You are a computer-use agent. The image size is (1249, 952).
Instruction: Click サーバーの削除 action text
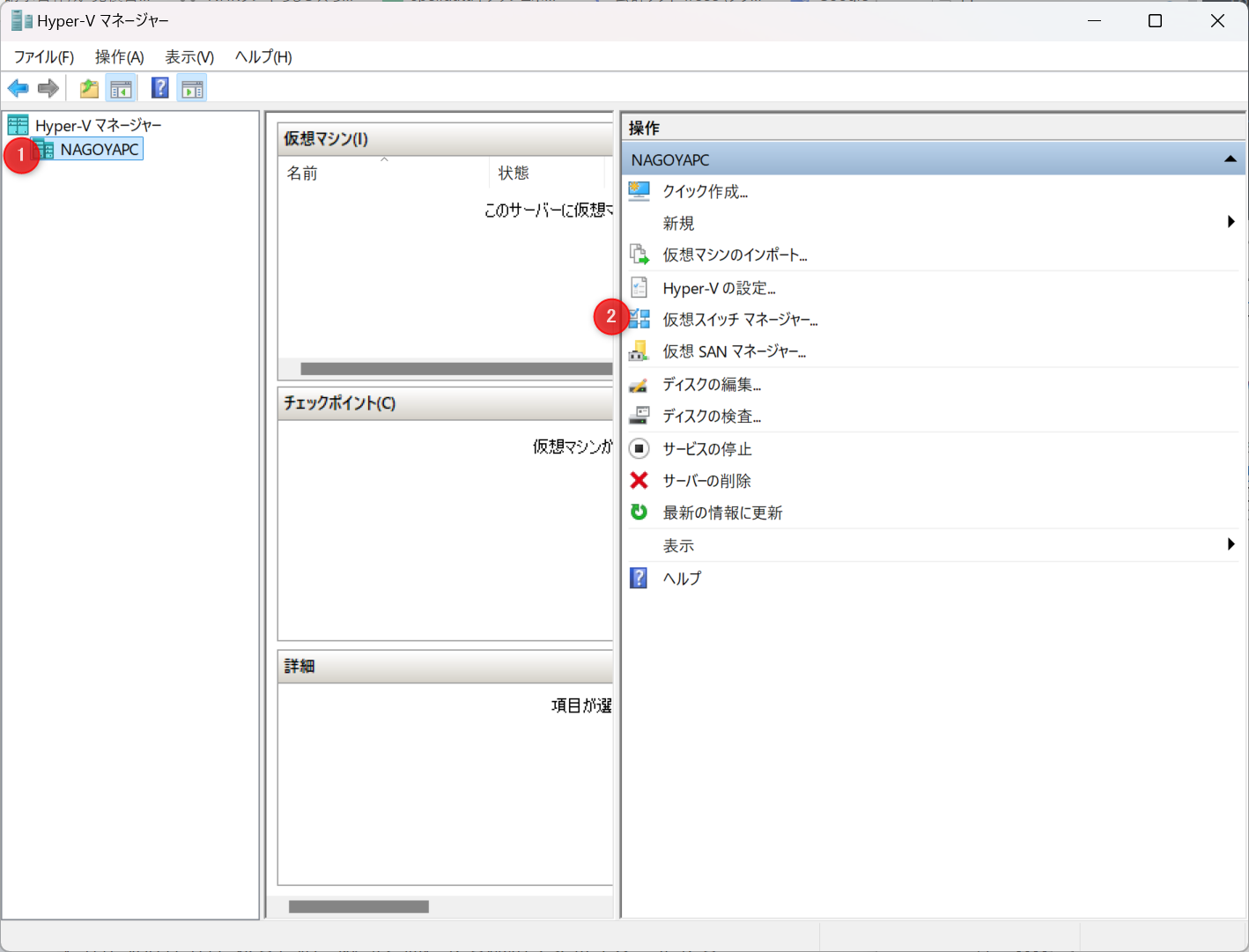point(707,480)
